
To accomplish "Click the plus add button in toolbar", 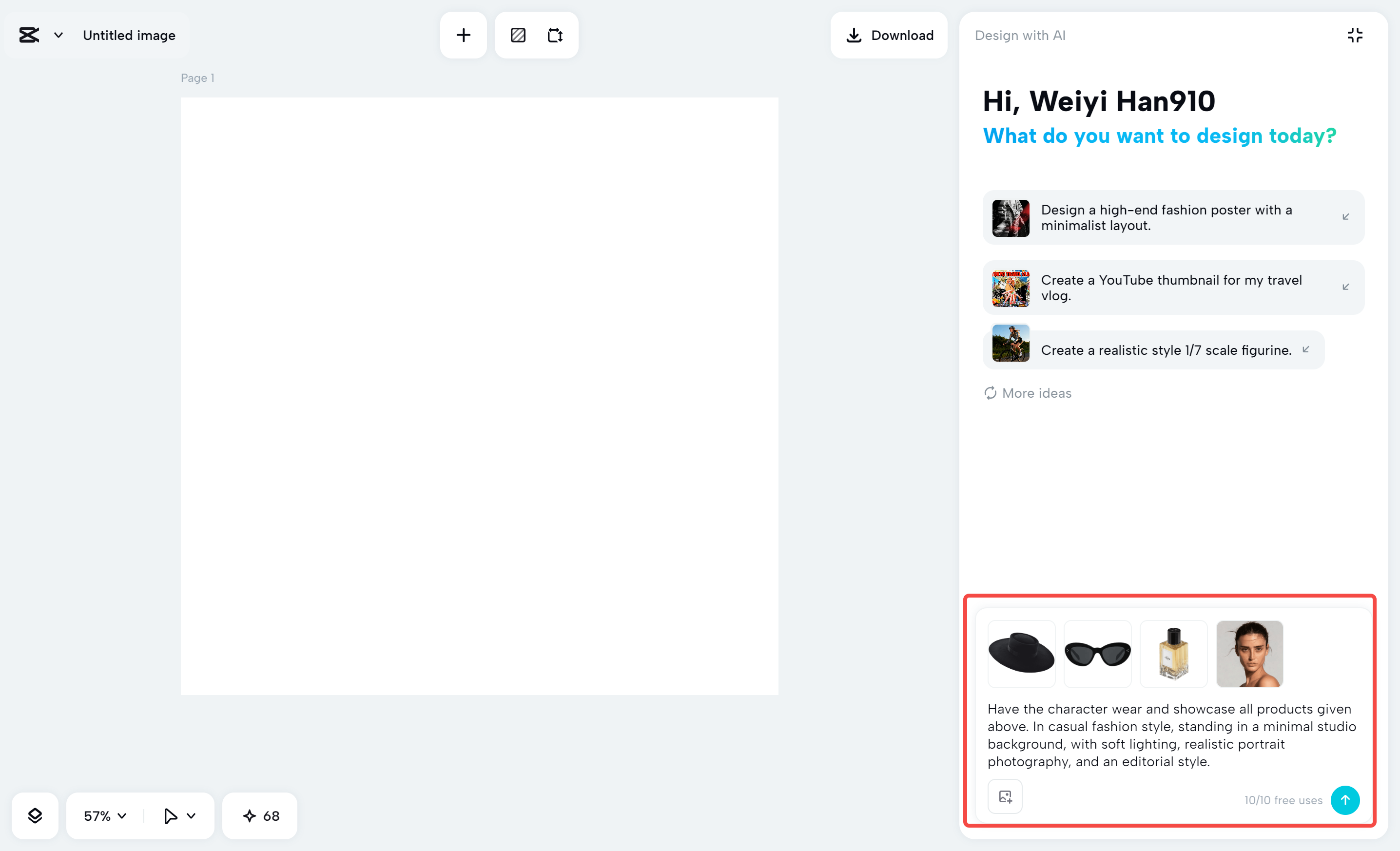I will [463, 35].
